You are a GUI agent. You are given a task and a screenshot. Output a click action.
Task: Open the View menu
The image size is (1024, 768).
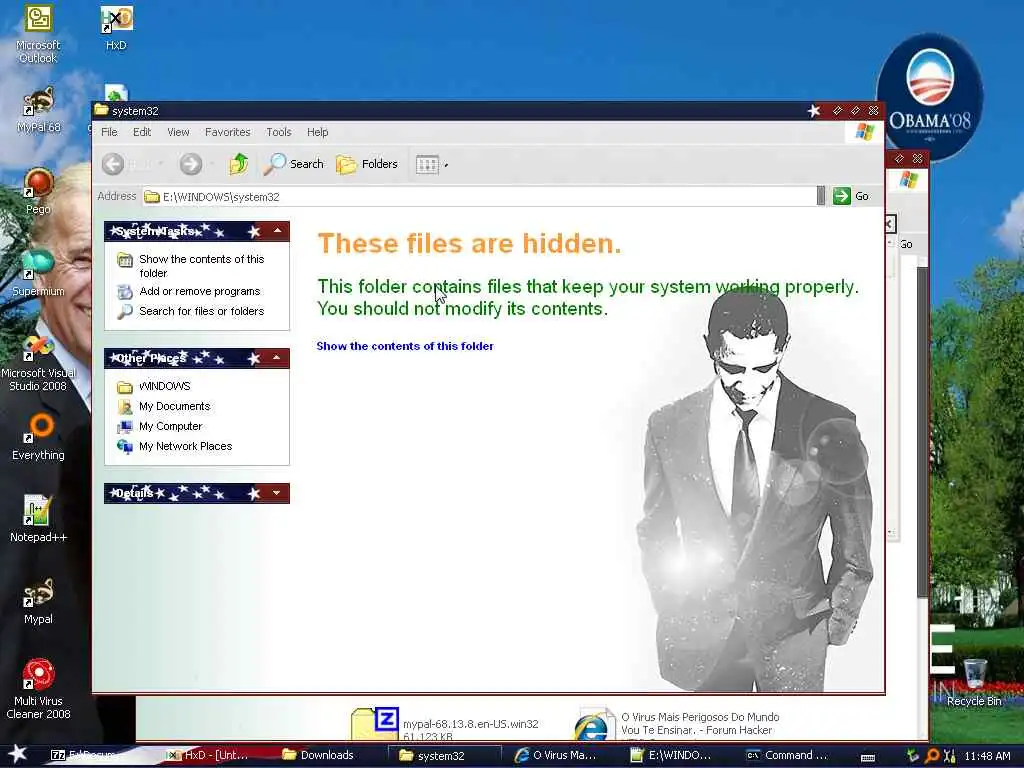click(x=178, y=132)
